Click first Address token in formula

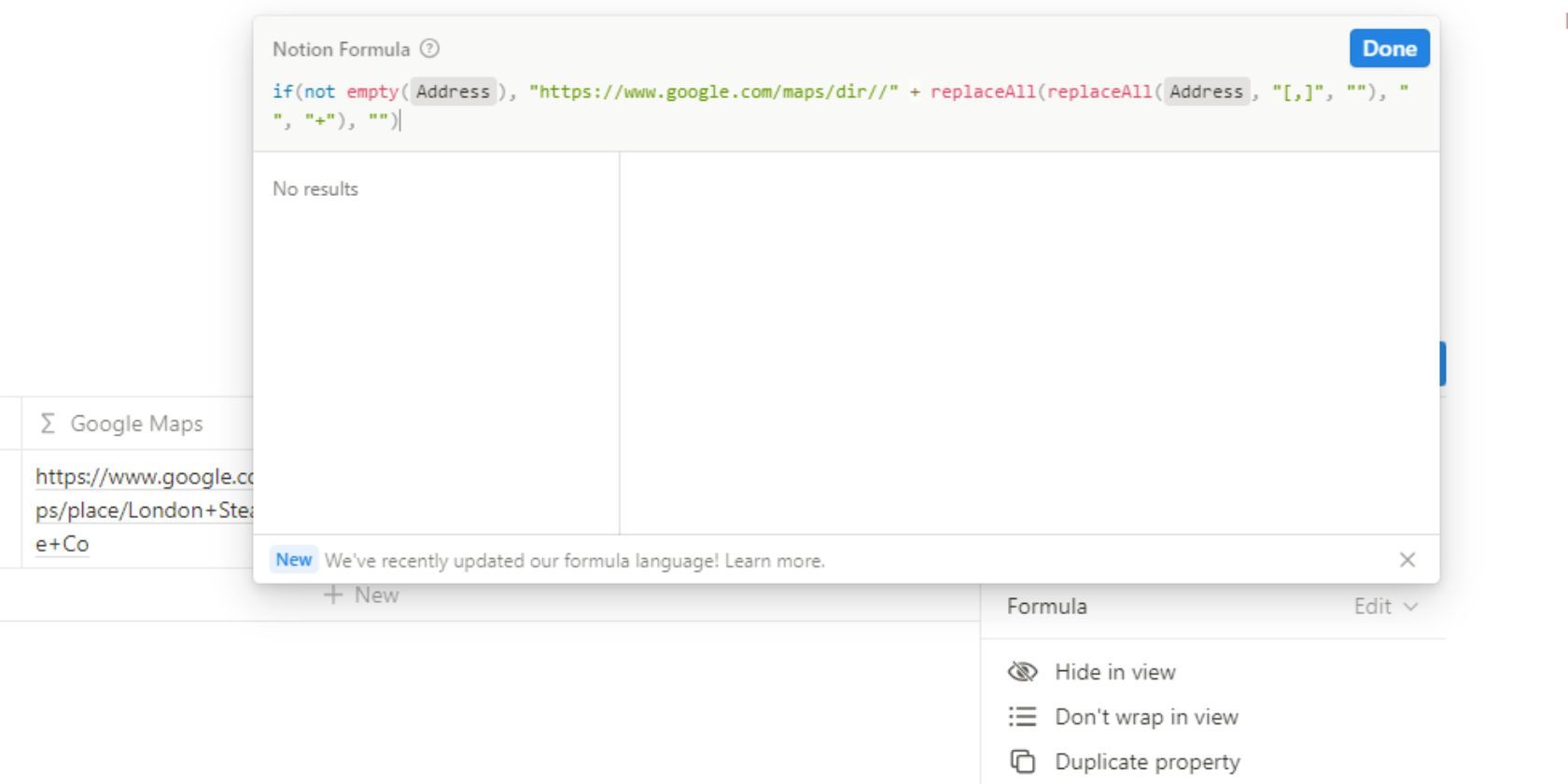453,91
